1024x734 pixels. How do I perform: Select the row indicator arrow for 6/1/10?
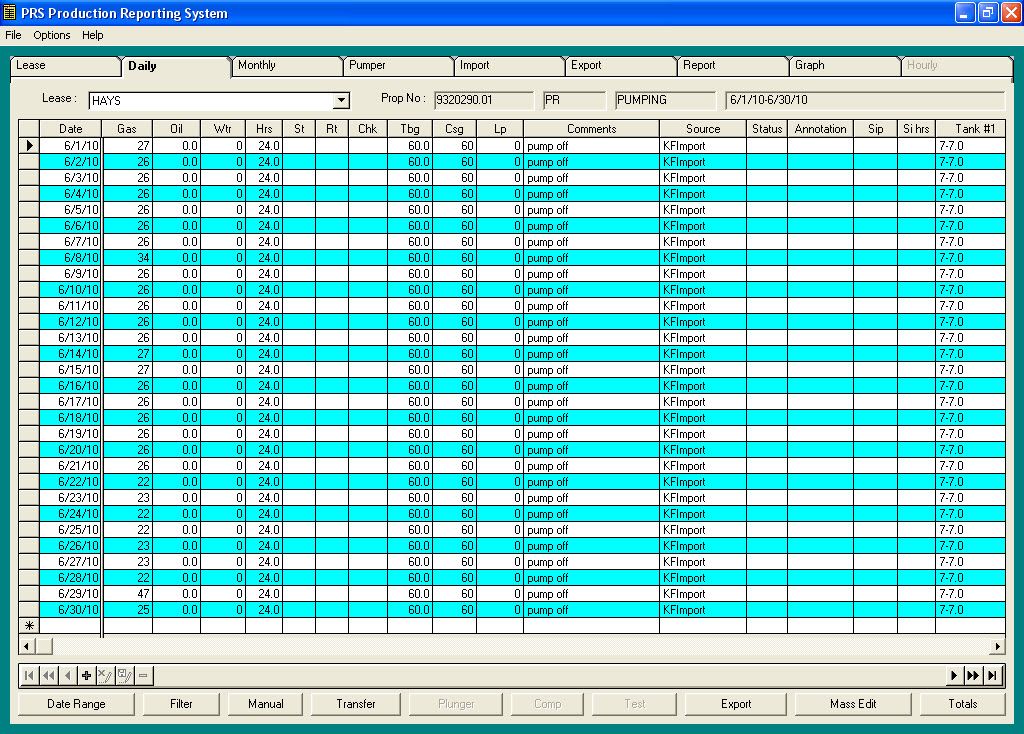pyautogui.click(x=28, y=145)
